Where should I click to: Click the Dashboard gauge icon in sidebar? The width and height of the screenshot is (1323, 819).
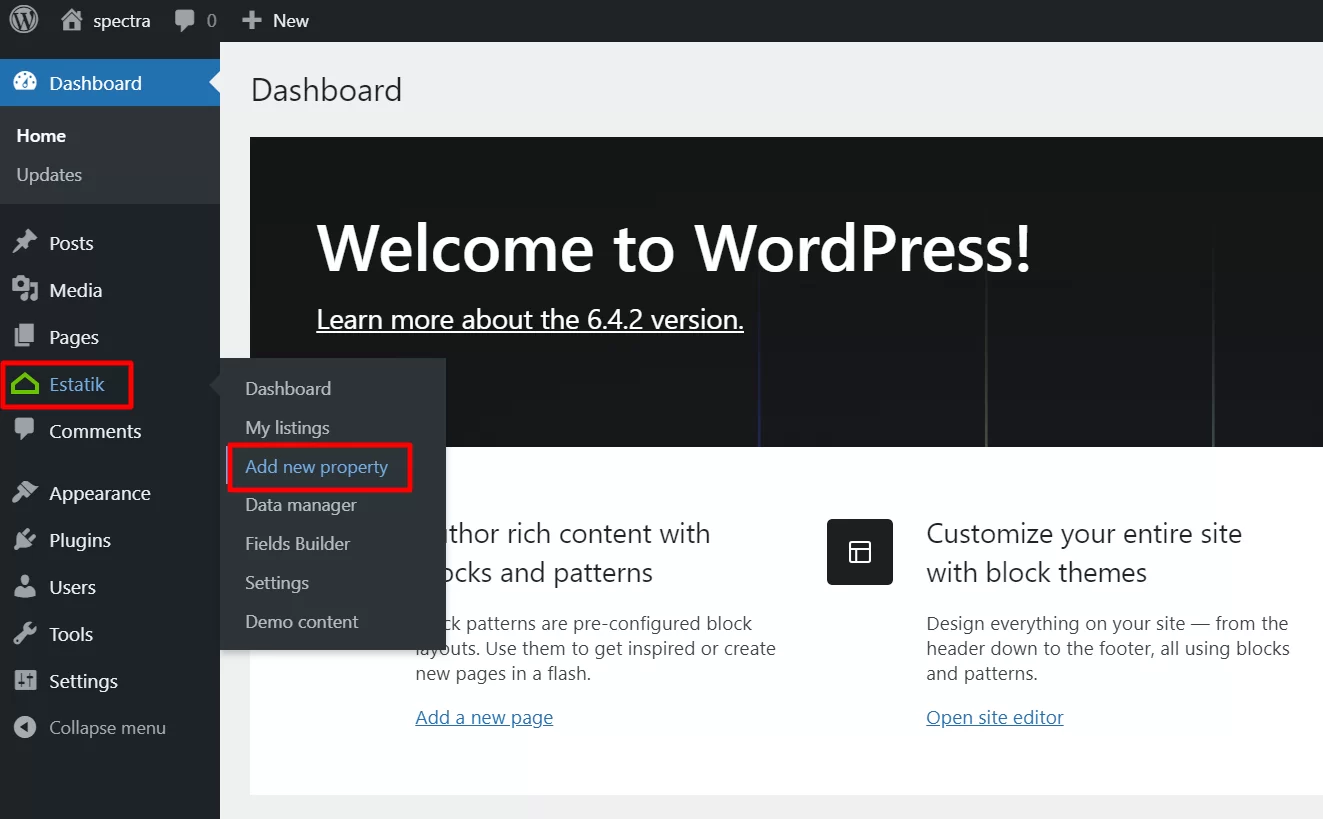pos(25,83)
